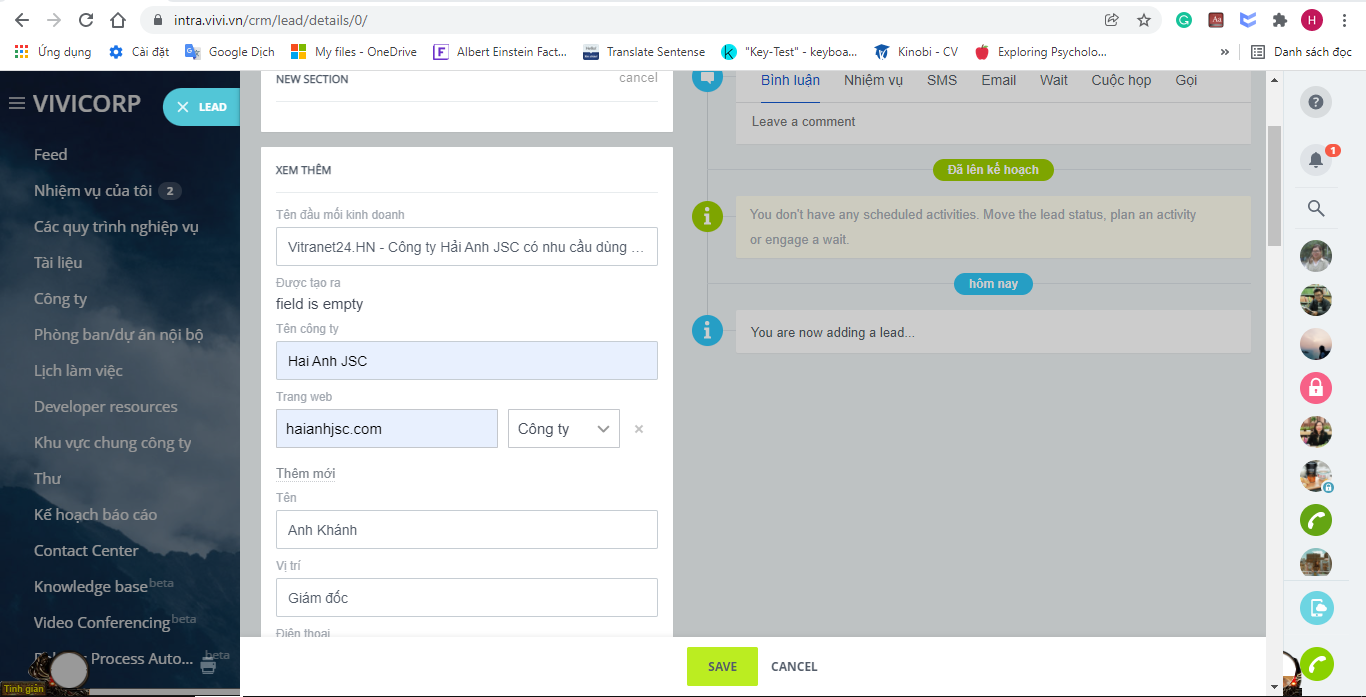1366x697 pixels.
Task: Switch to SMS tab
Action: 942,80
